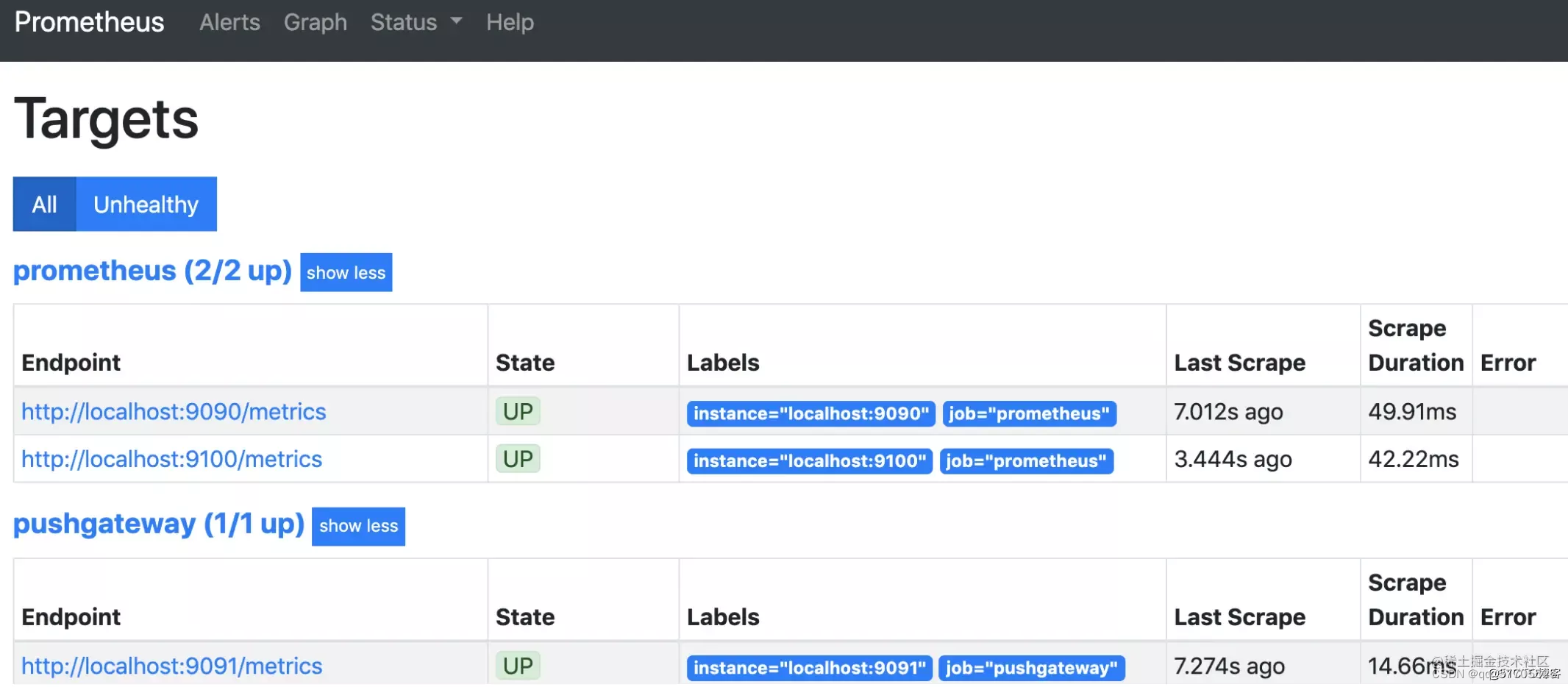Click the Targets page heading

[106, 119]
